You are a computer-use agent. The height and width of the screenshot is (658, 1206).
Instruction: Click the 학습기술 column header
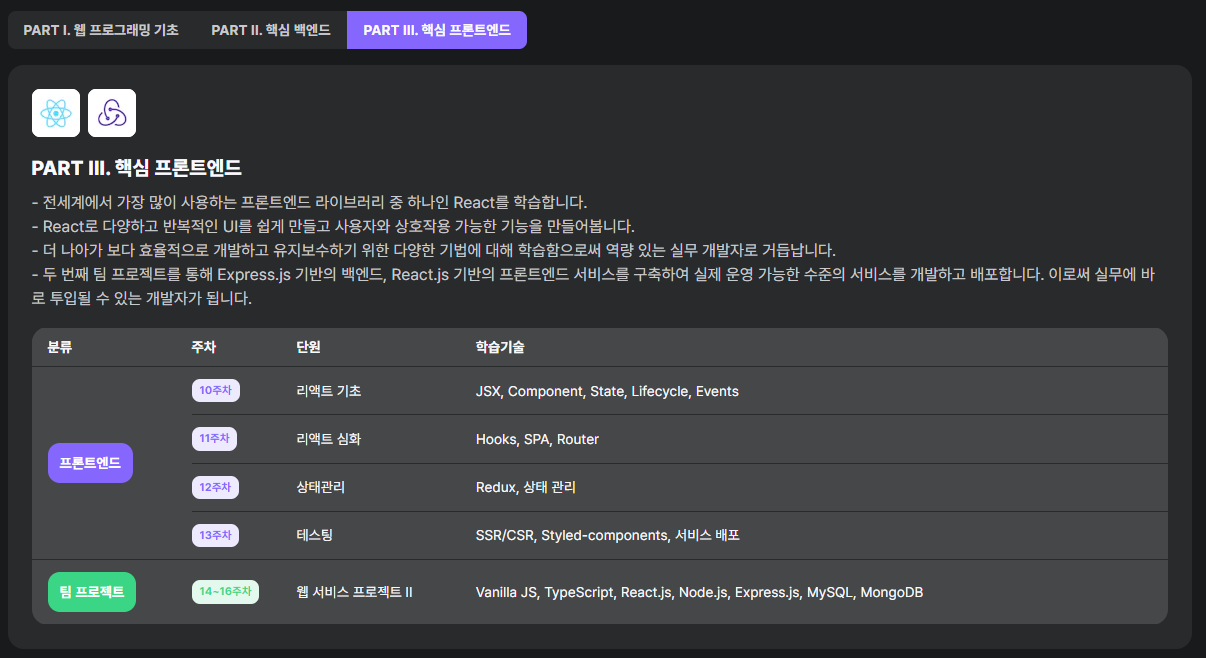(x=500, y=347)
